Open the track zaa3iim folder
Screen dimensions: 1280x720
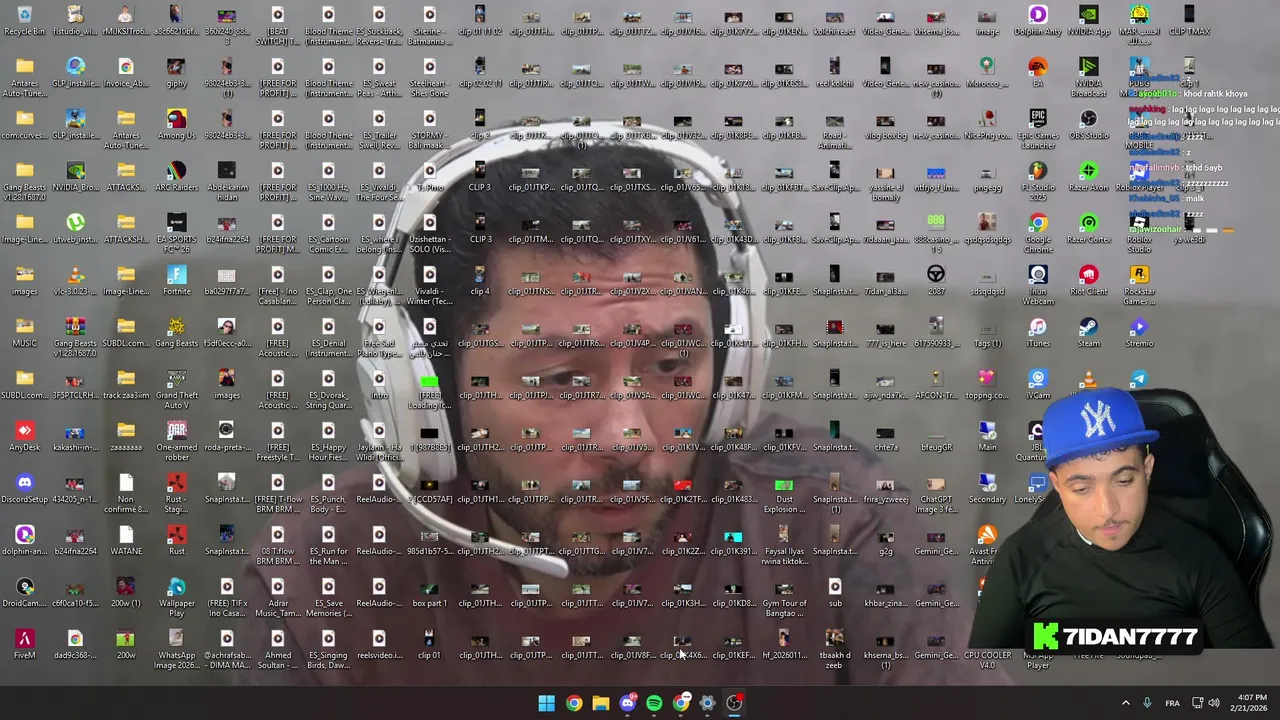coord(126,384)
